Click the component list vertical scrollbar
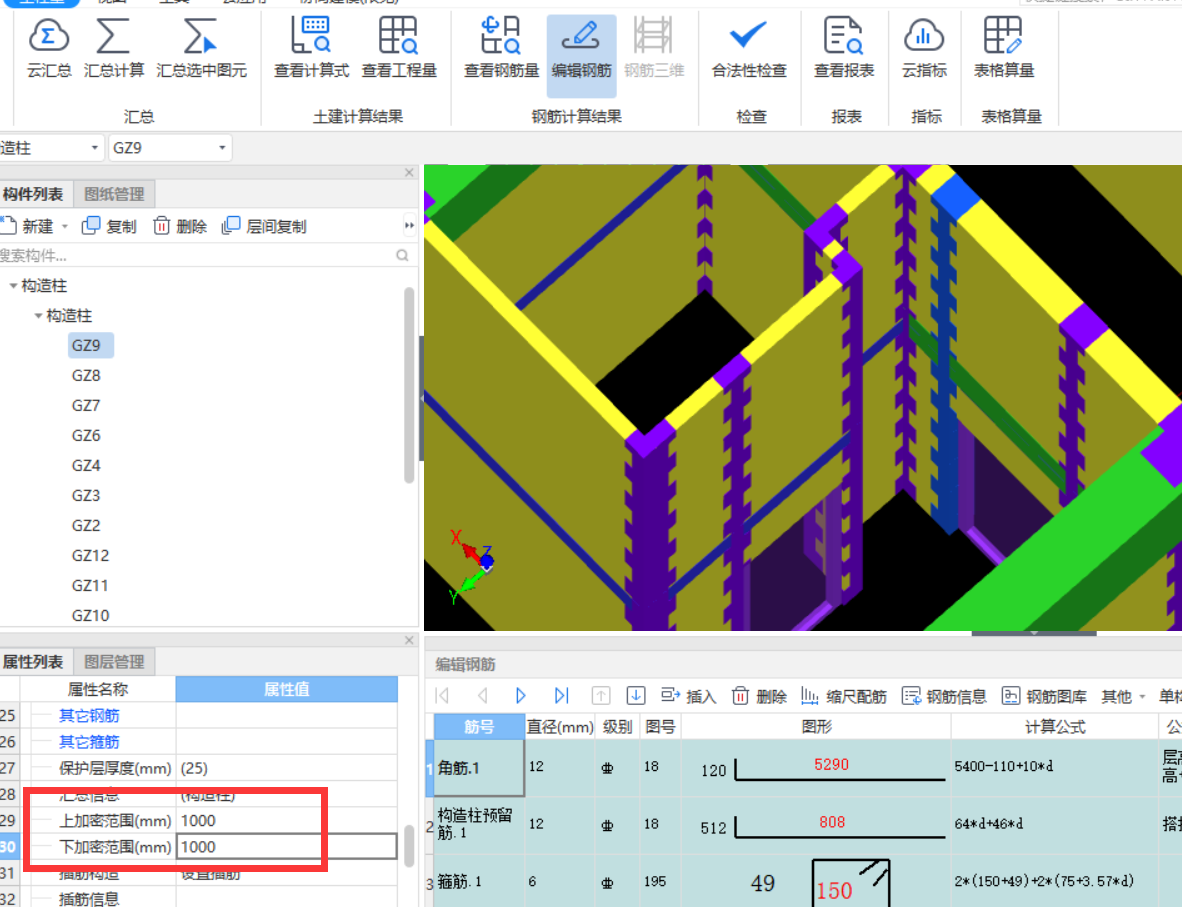1182x907 pixels. [x=409, y=385]
